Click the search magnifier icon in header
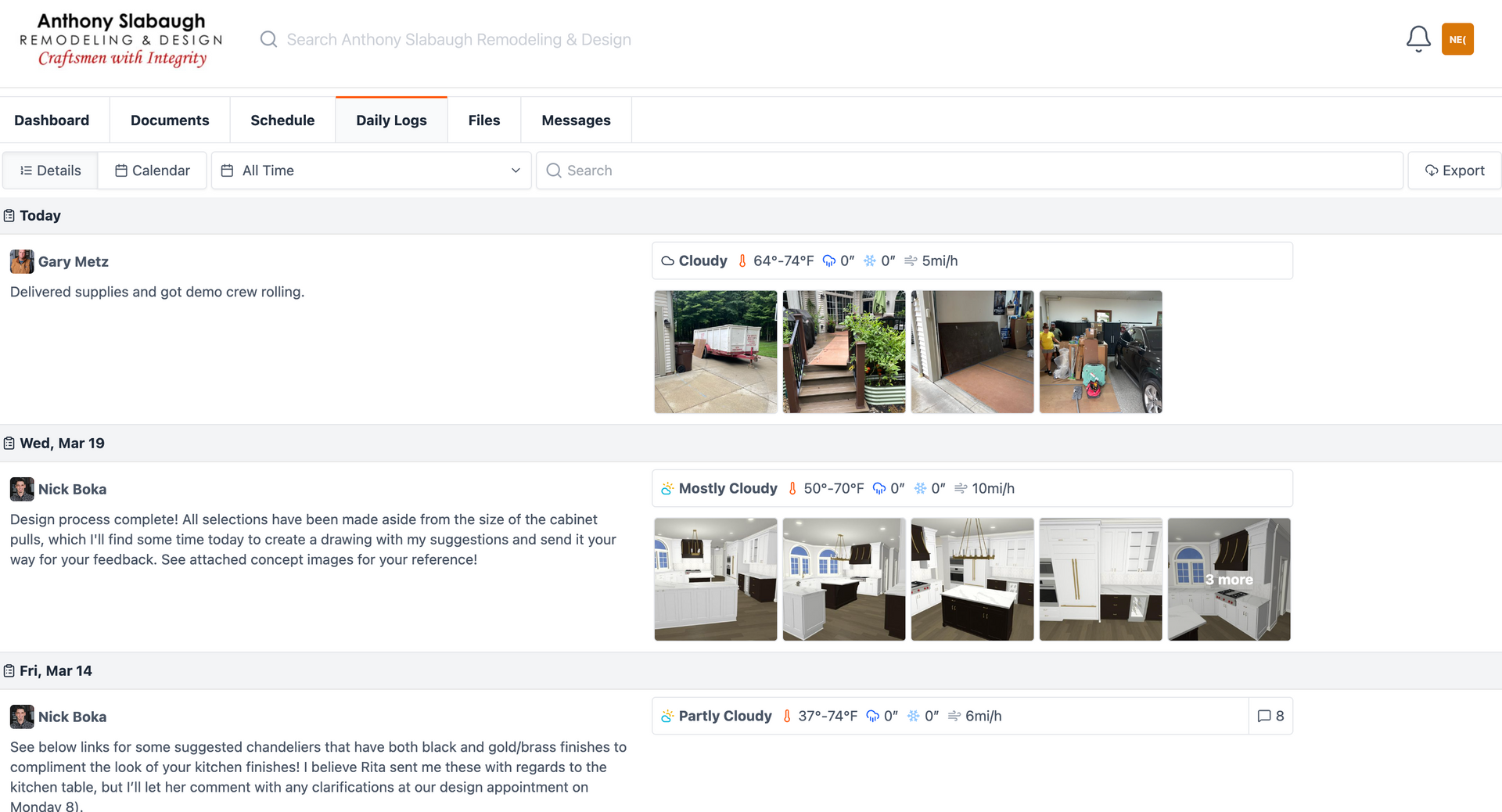The image size is (1502, 812). click(x=268, y=39)
